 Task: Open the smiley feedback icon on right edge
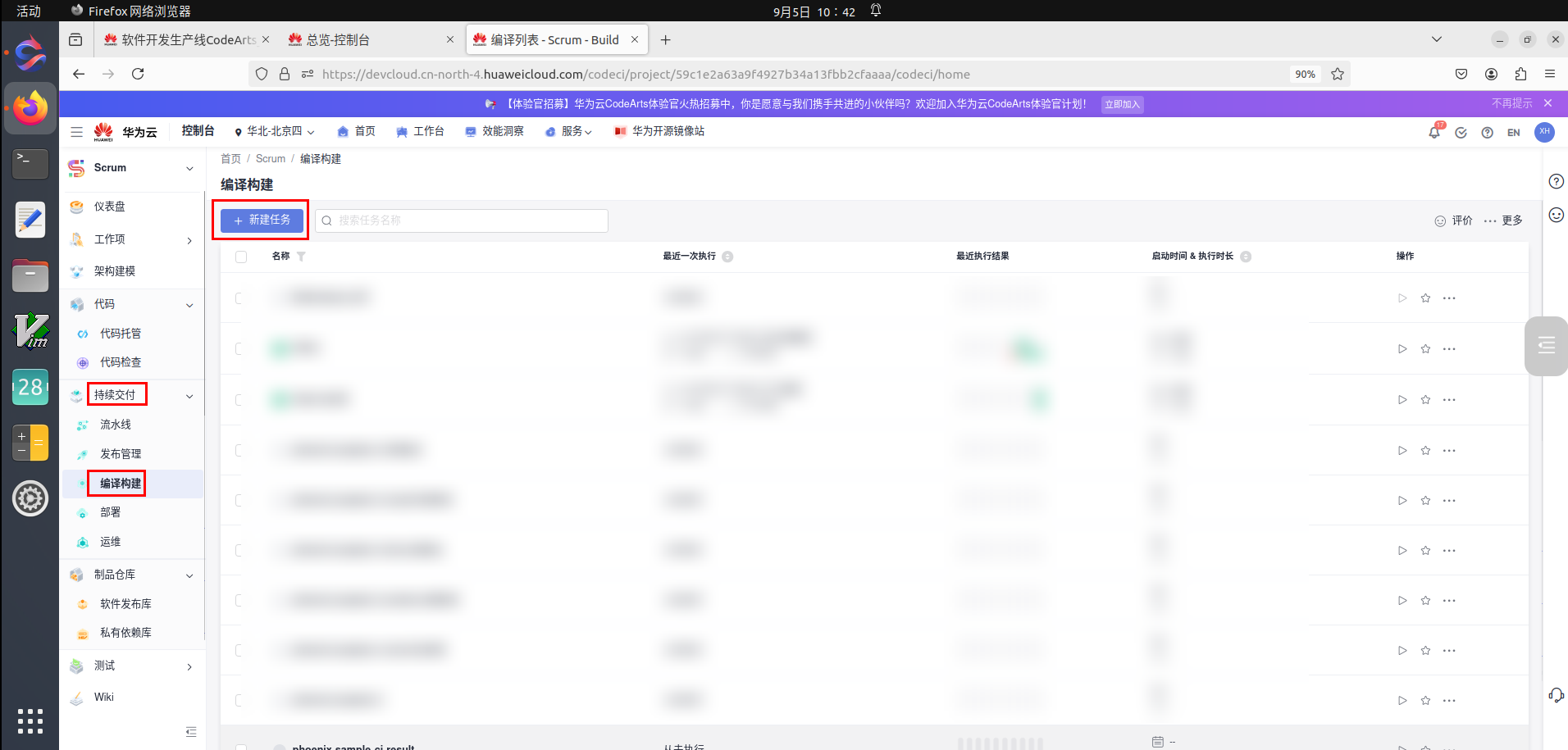(1556, 215)
